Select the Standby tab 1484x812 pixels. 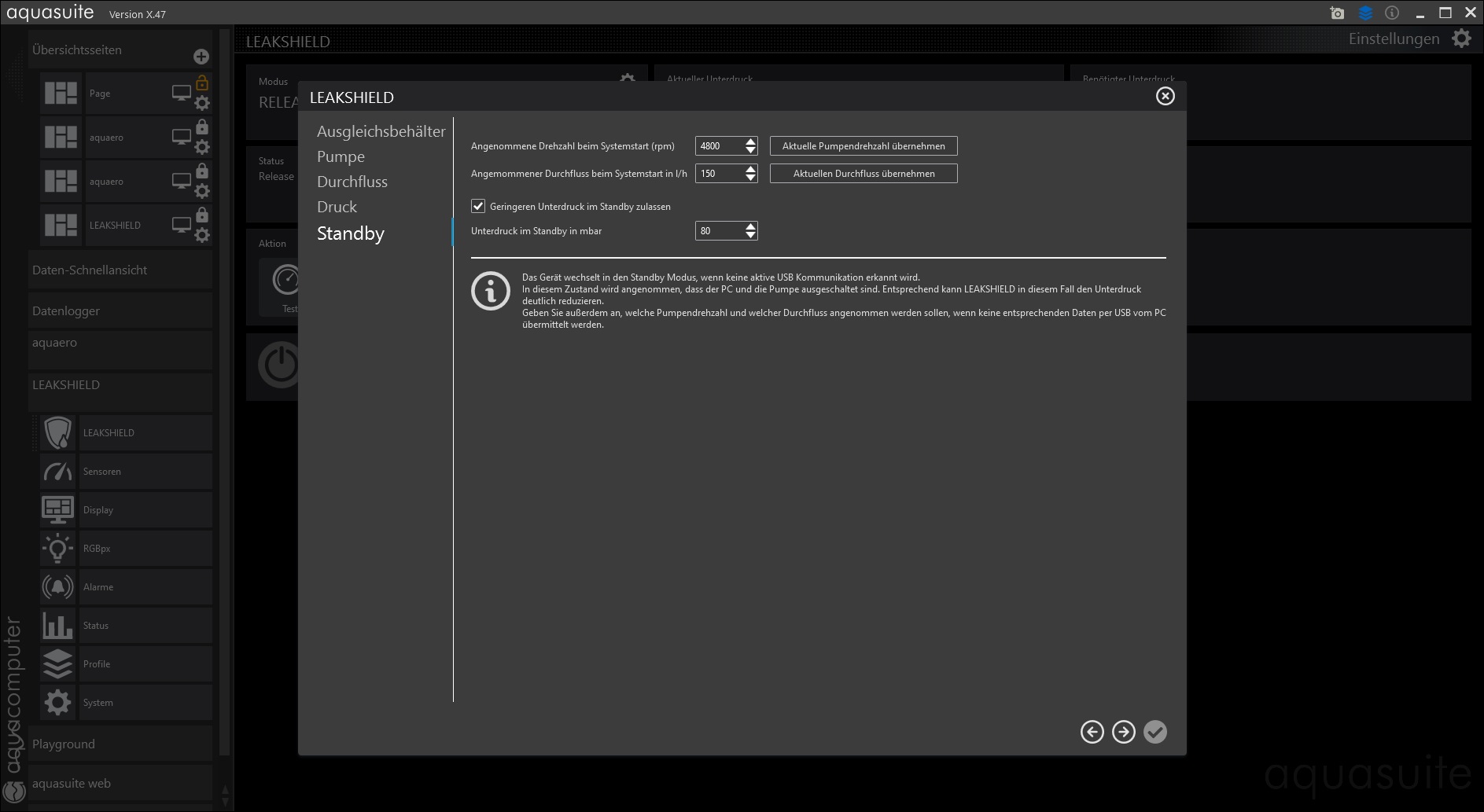pos(351,233)
